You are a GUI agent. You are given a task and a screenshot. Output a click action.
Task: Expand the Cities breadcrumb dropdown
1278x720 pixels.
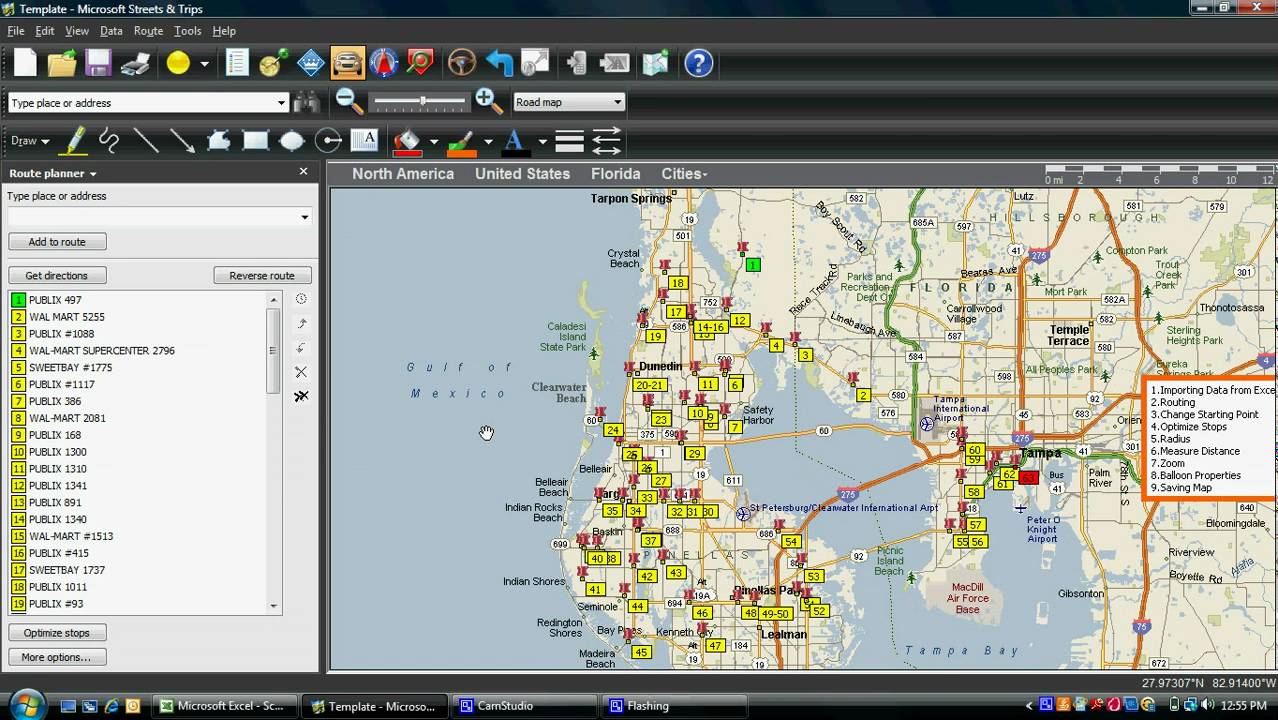point(684,174)
